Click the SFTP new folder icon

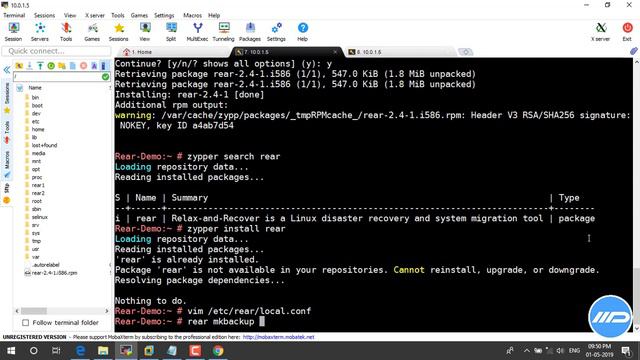[x=62, y=66]
